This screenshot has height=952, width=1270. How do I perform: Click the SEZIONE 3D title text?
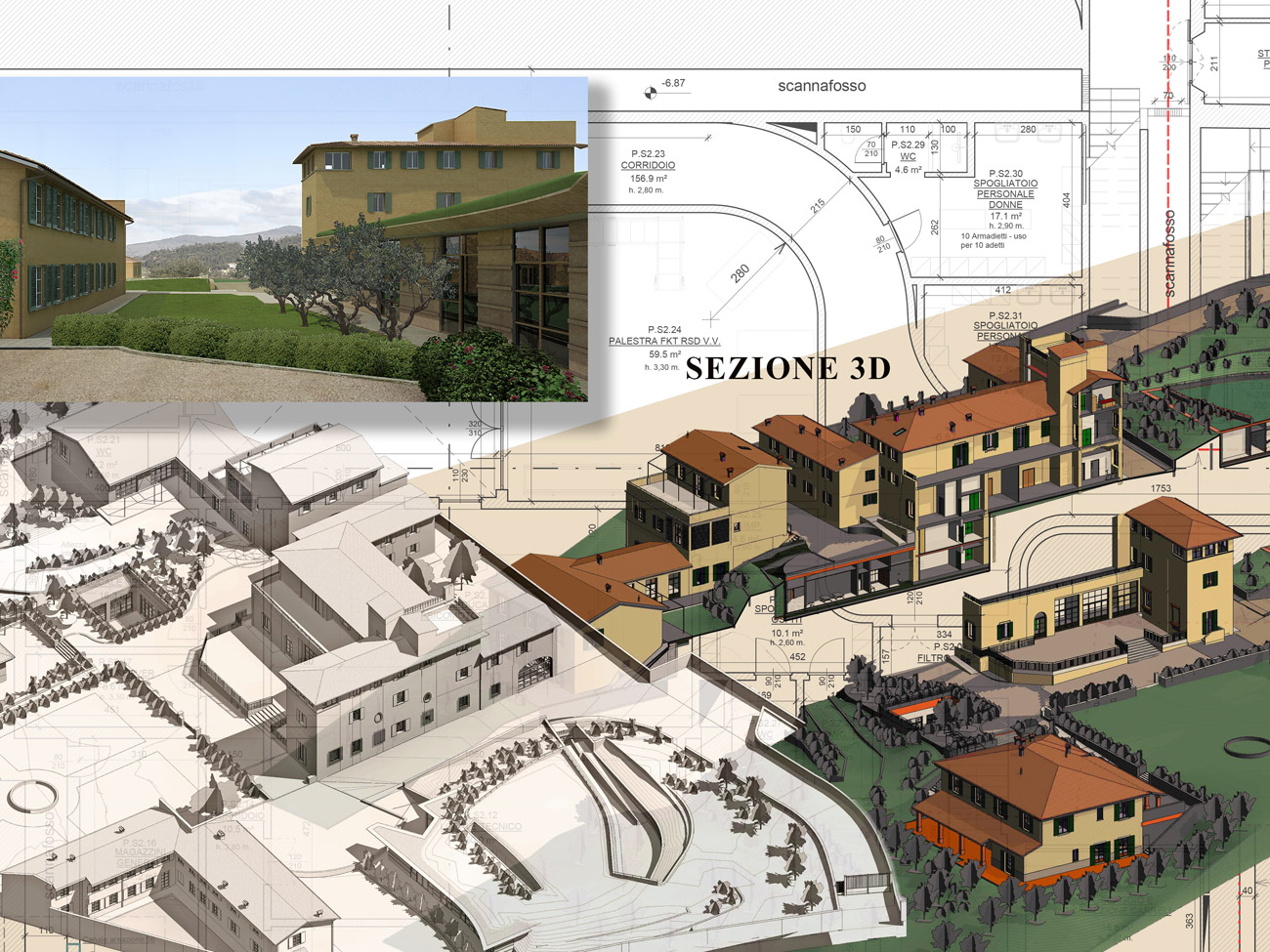[x=788, y=368]
